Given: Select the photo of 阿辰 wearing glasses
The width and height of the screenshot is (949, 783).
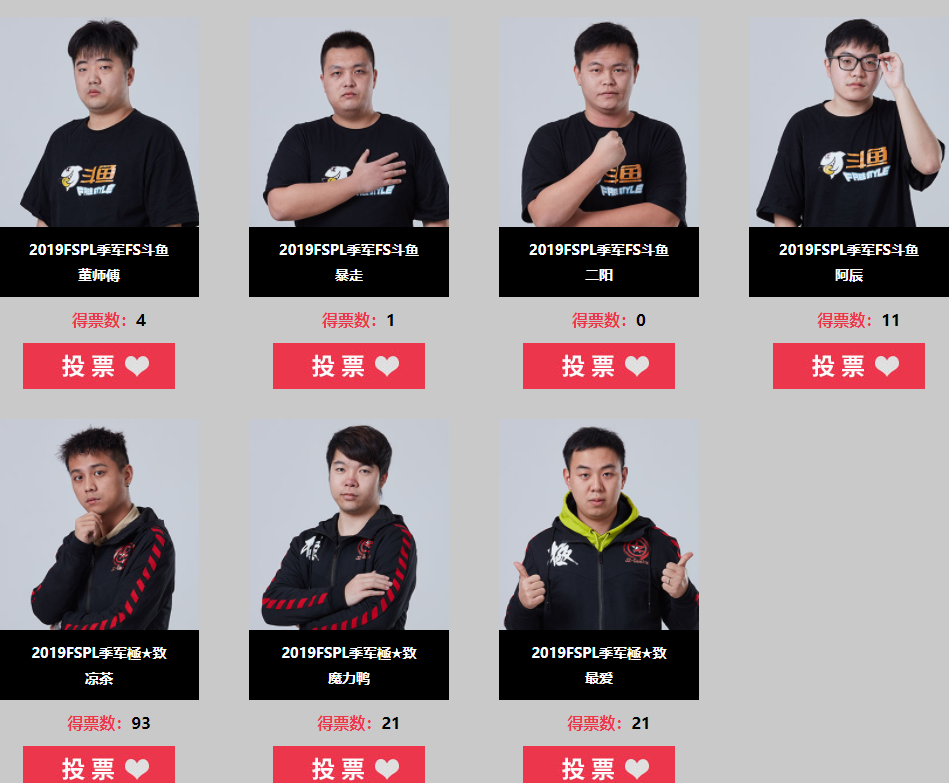Looking at the screenshot, I should coord(849,122).
